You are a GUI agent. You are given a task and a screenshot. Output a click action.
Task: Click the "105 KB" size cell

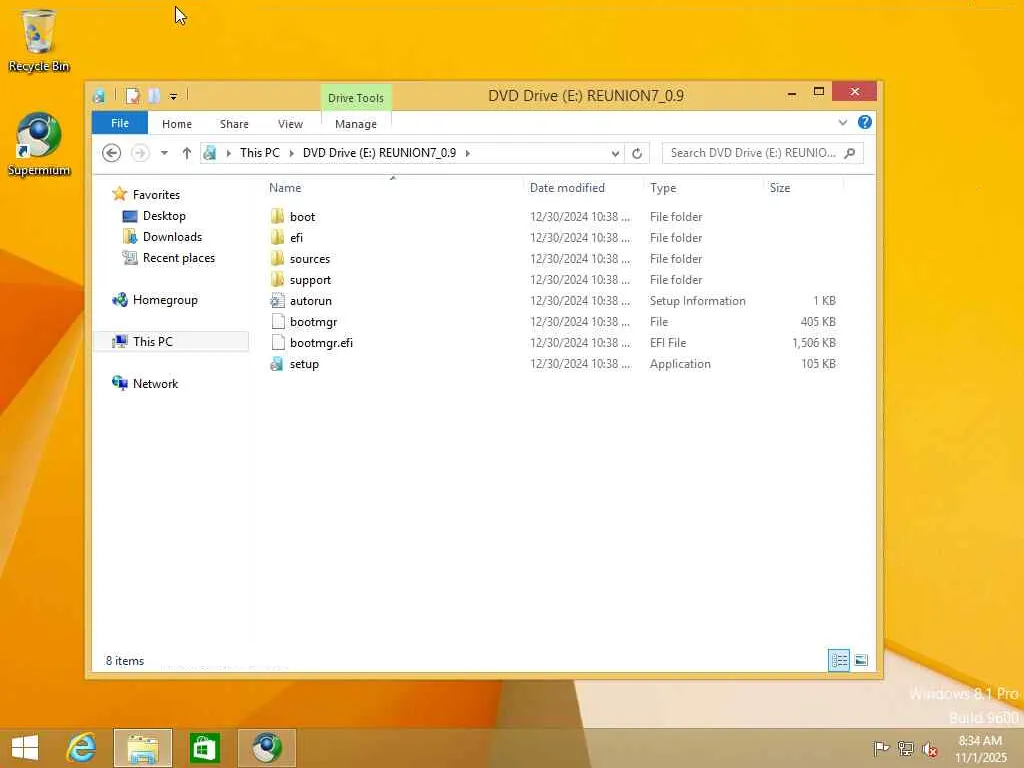click(x=818, y=364)
